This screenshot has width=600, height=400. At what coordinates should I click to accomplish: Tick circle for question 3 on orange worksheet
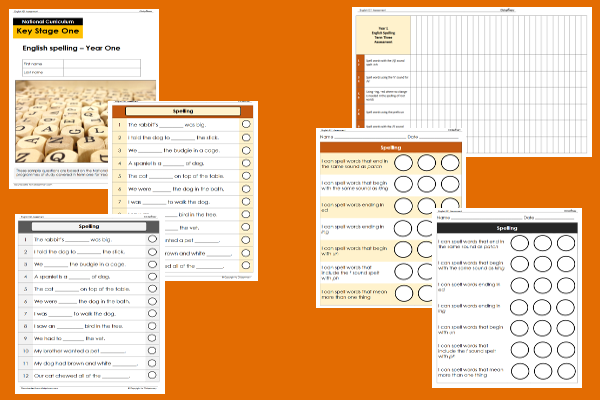coord(246,150)
